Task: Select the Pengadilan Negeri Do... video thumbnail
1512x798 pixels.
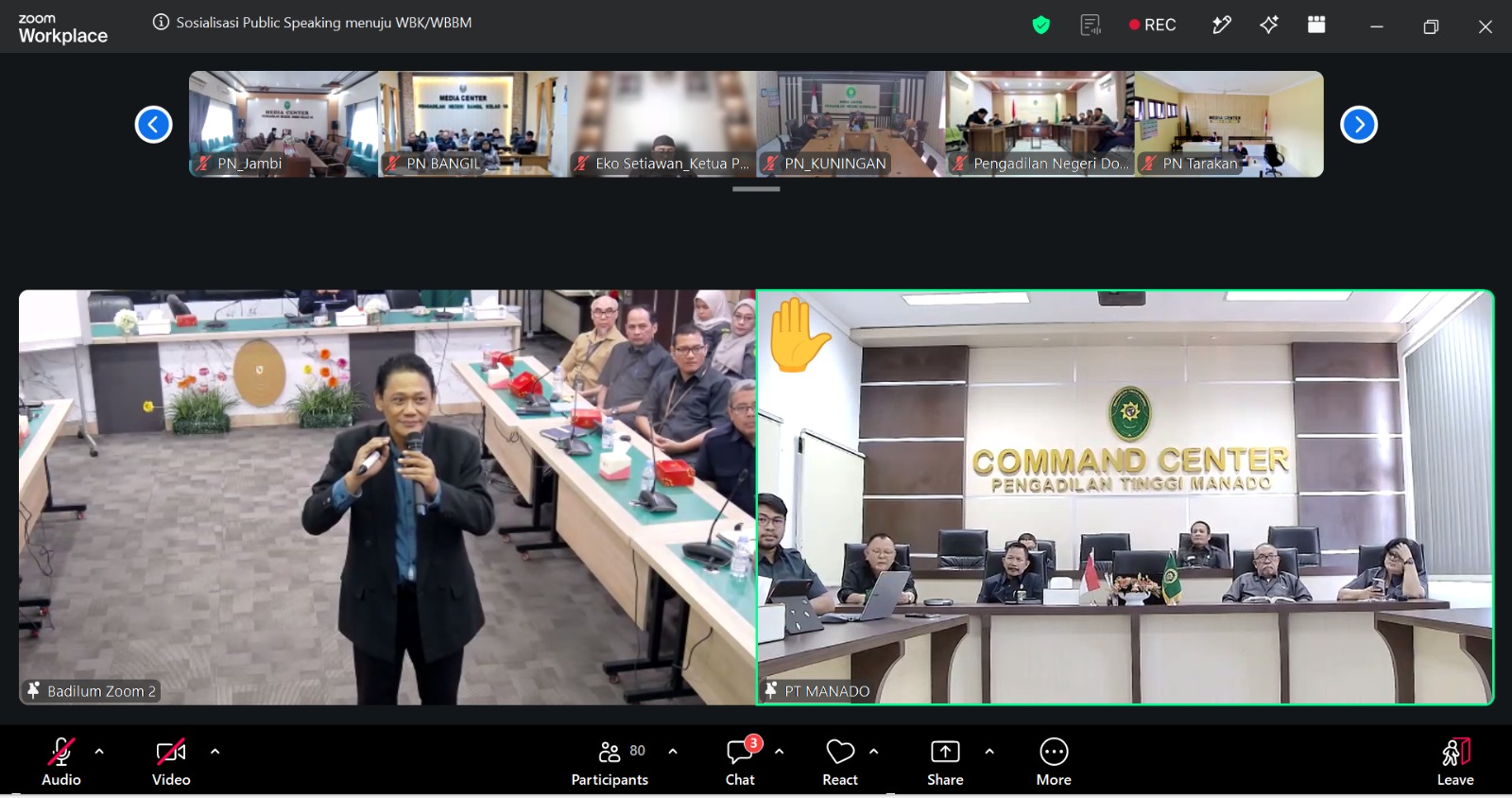Action: click(1039, 124)
